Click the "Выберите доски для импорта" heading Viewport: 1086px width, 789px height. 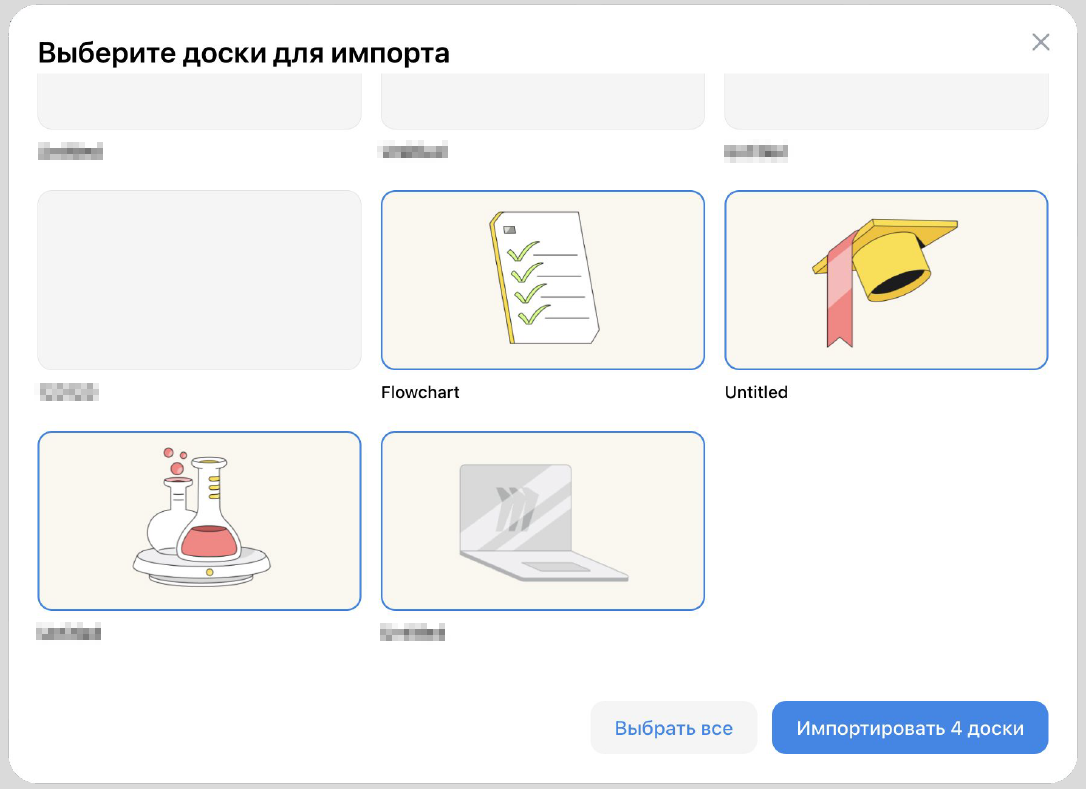(x=243, y=53)
